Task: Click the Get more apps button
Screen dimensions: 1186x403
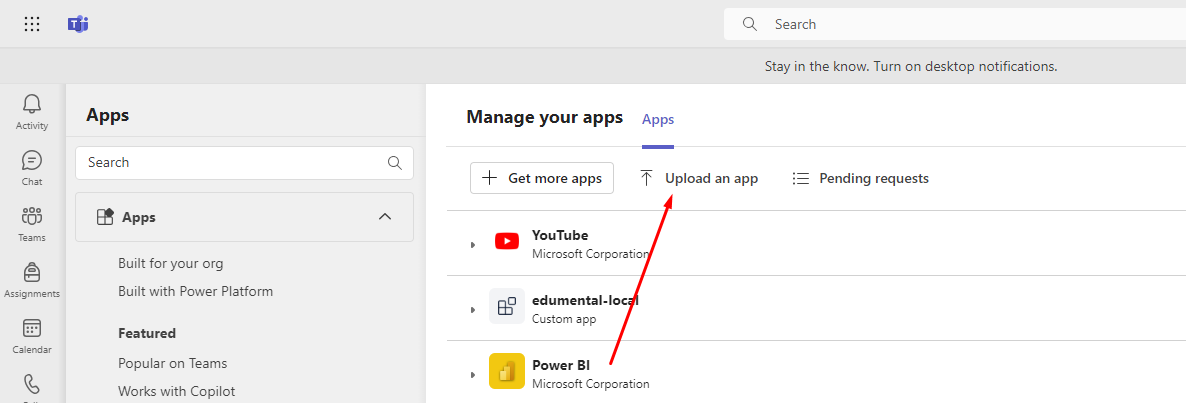Action: [542, 178]
